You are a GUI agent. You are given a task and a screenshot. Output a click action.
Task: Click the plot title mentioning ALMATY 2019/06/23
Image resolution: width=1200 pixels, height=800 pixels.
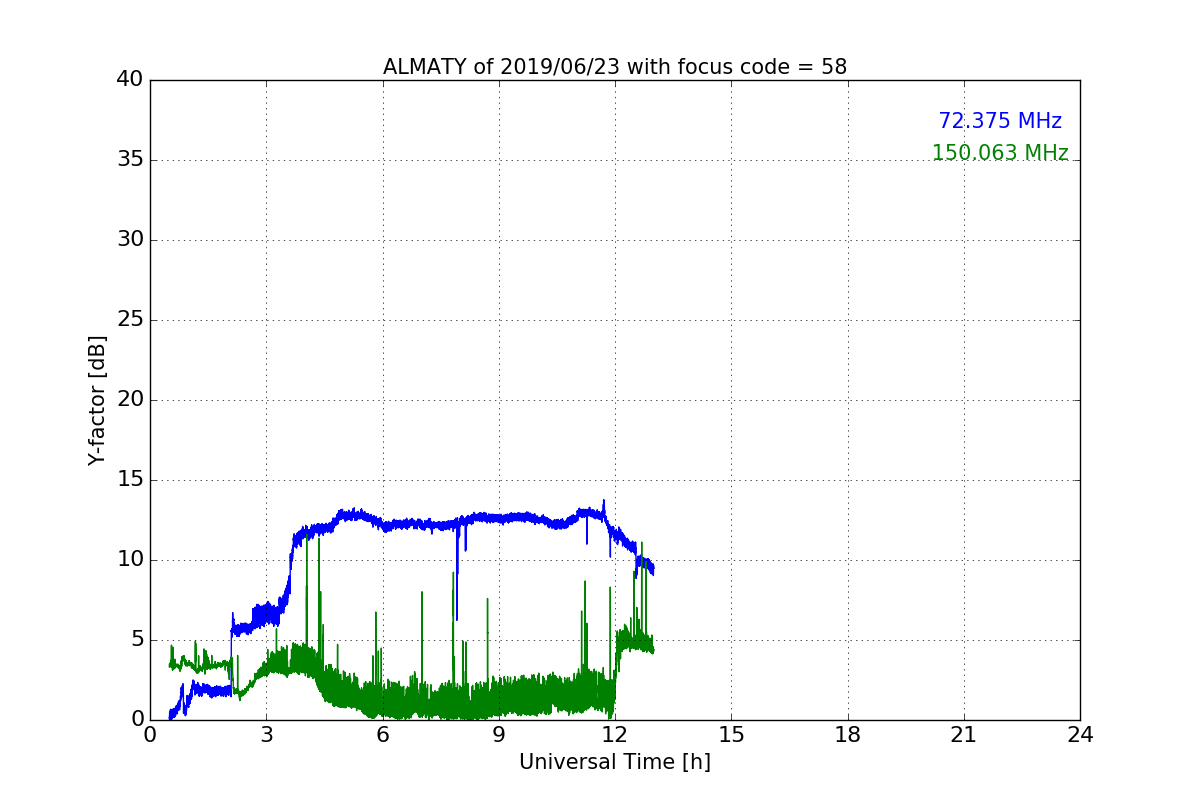click(x=615, y=67)
